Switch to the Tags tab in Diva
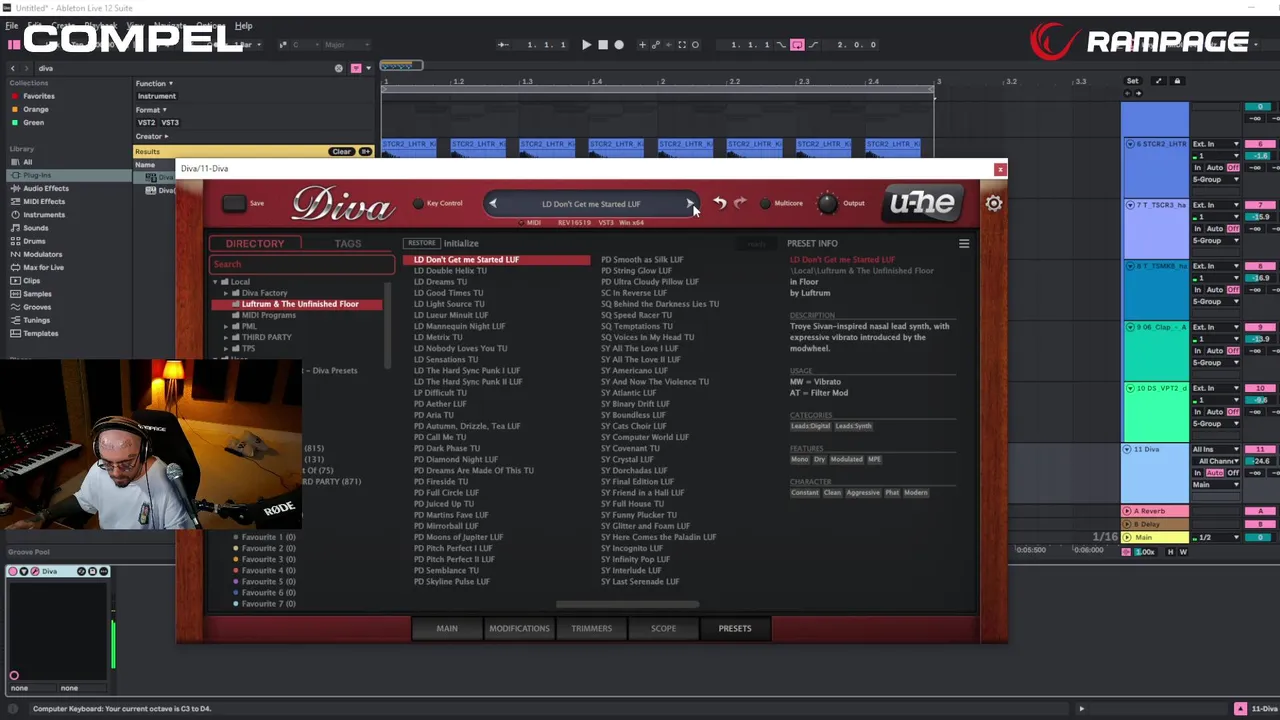Viewport: 1280px width, 720px height. click(348, 243)
